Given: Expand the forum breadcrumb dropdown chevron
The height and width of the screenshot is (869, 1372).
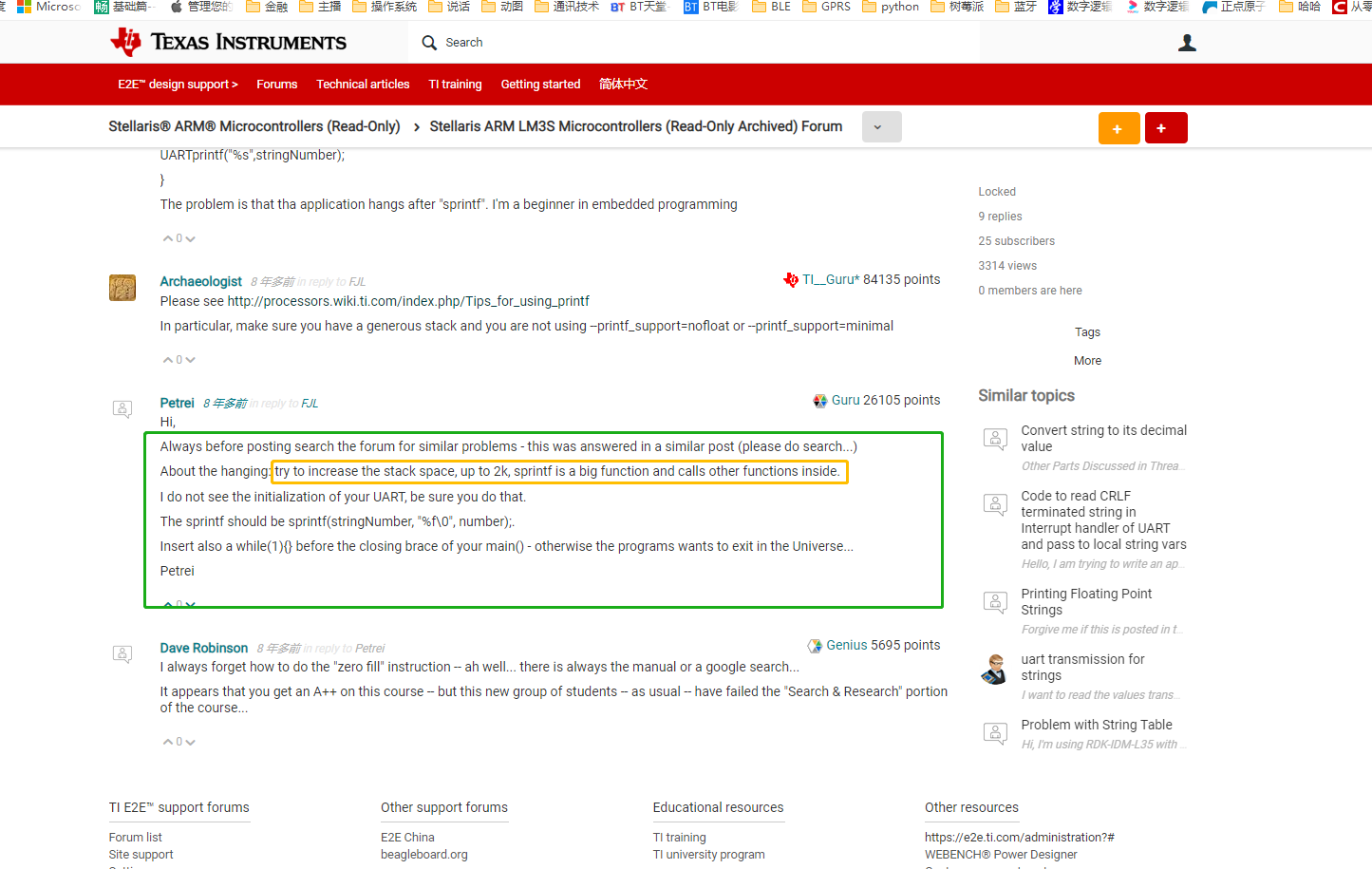Looking at the screenshot, I should pyautogui.click(x=881, y=127).
